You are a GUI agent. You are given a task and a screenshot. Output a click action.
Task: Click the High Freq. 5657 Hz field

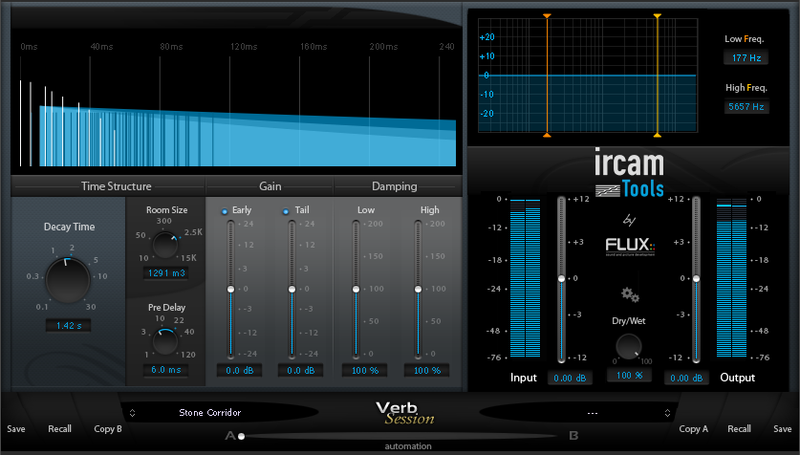746,107
